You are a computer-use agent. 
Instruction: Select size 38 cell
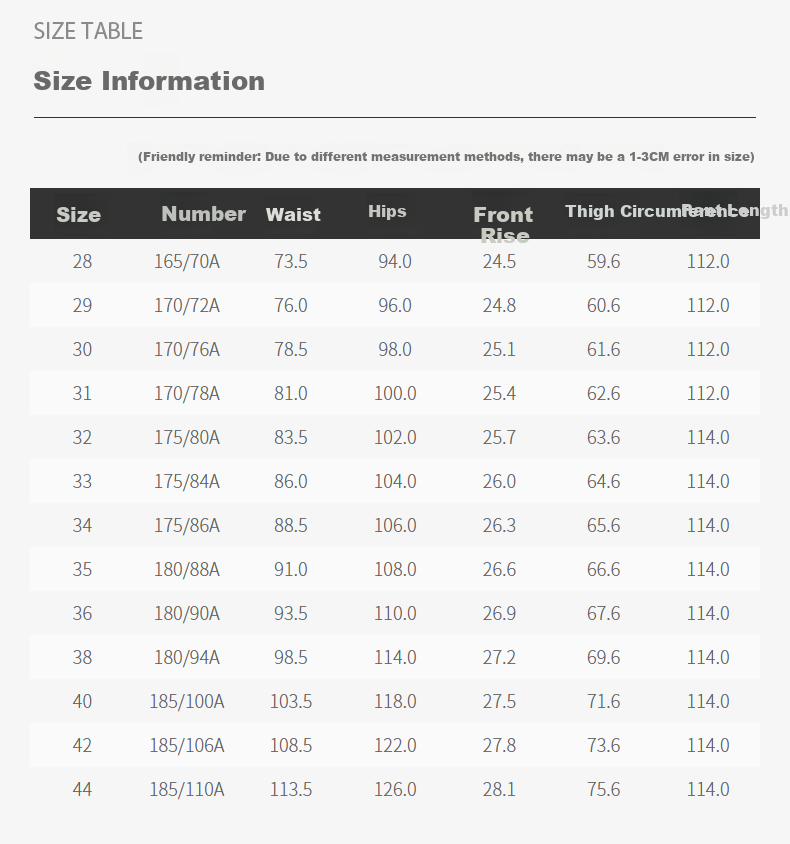click(x=82, y=658)
